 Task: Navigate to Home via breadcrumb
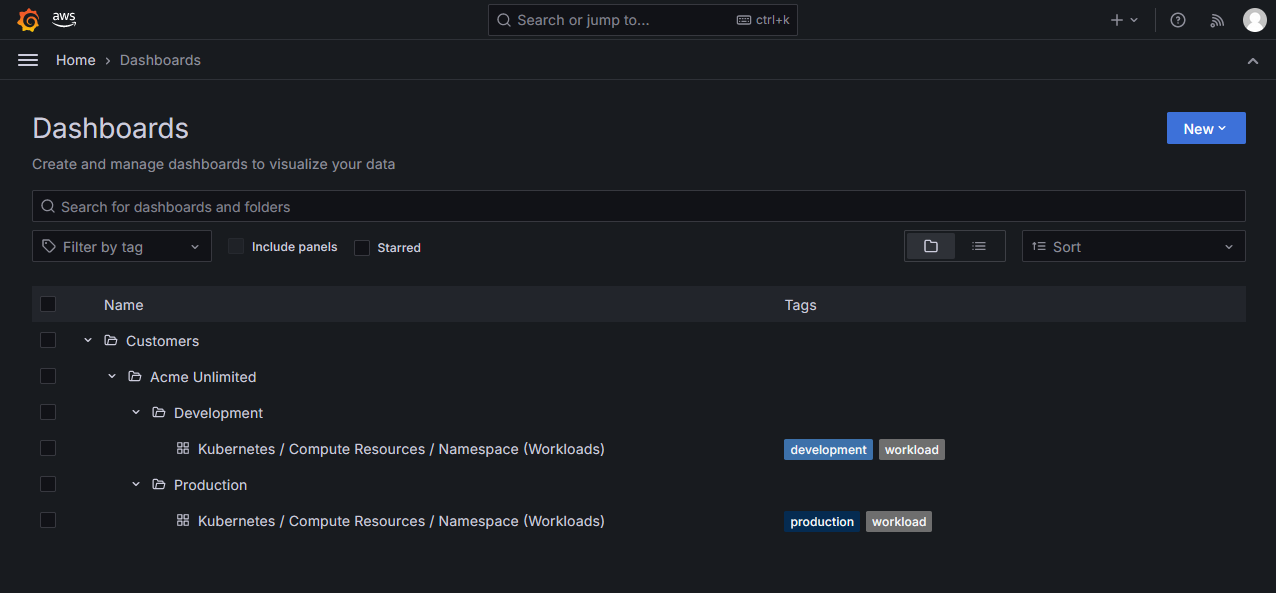[x=75, y=60]
